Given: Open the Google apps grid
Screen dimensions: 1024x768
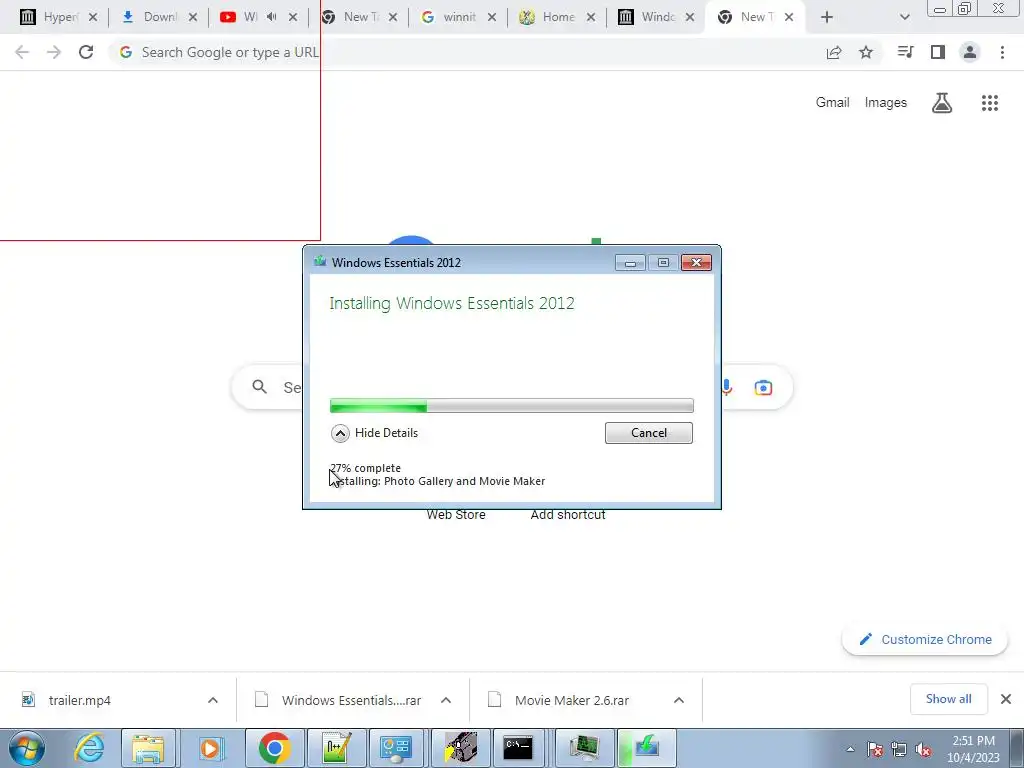Looking at the screenshot, I should [x=990, y=103].
